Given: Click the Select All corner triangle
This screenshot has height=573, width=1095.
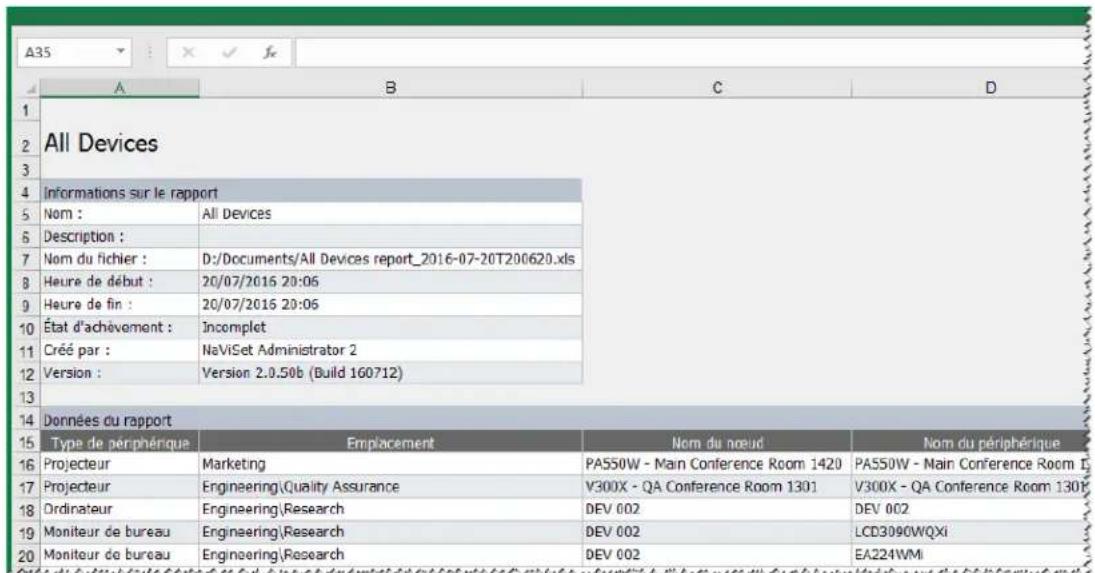Looking at the screenshot, I should (29, 89).
